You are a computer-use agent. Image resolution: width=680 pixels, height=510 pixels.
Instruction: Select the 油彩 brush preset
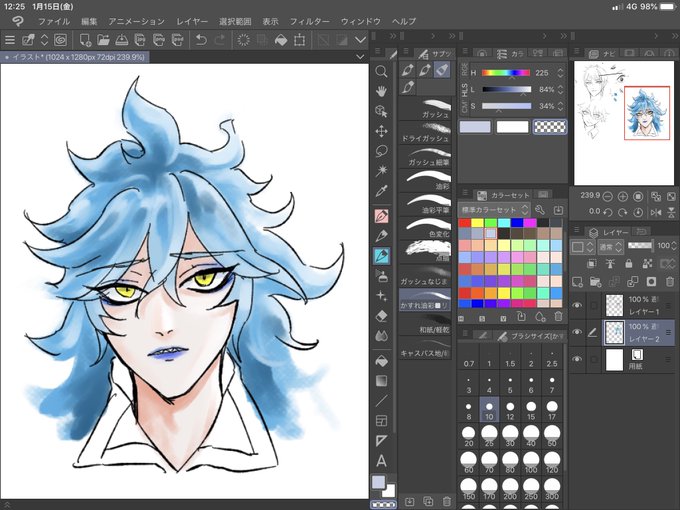coord(425,181)
